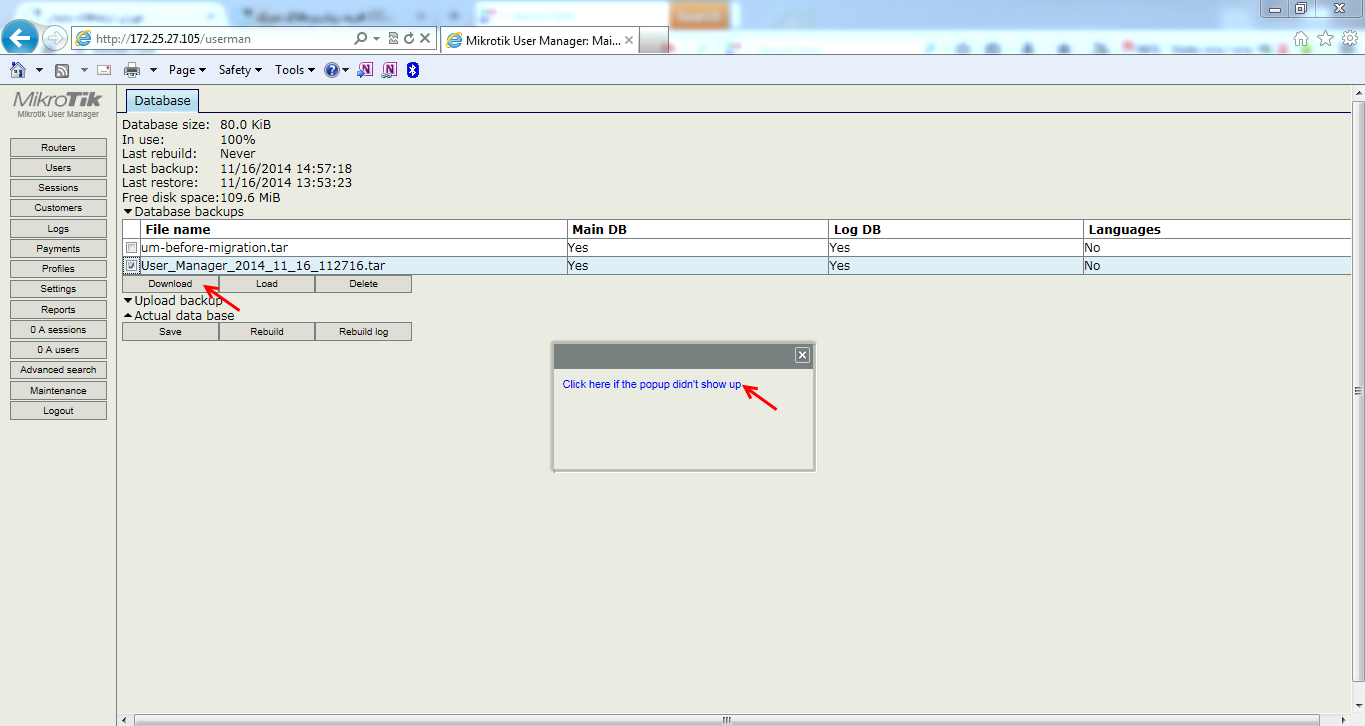Screen dimensions: 1365x726
Task: Click the Save database button
Action: [170, 331]
